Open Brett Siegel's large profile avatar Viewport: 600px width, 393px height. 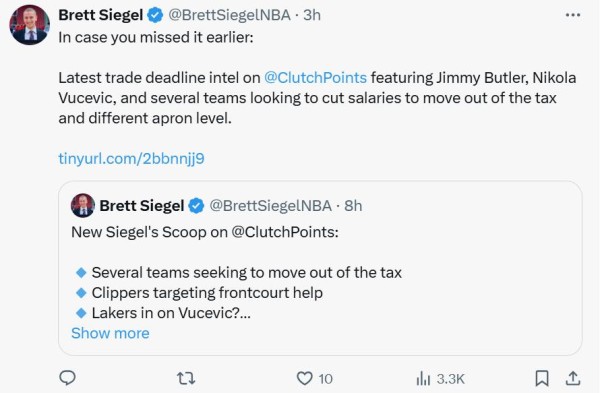(29, 25)
